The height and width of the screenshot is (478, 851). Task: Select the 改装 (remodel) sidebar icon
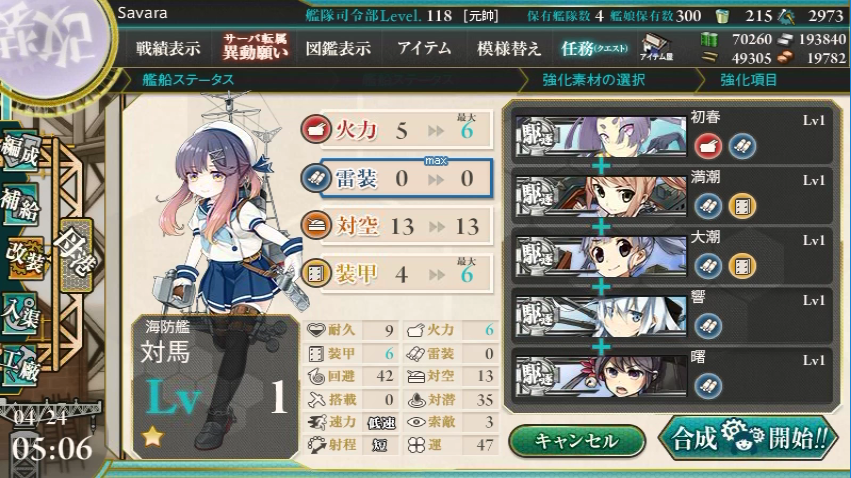[x=24, y=258]
